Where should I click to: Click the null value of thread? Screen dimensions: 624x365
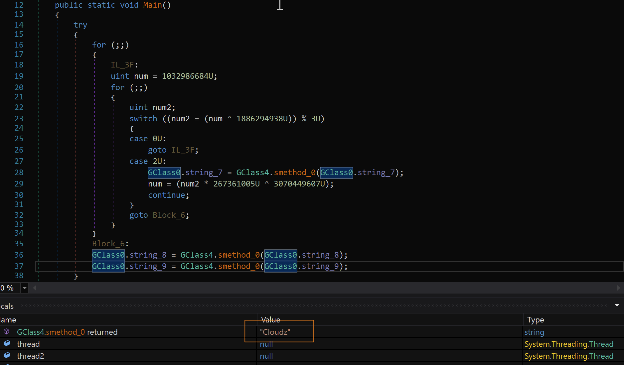point(266,344)
